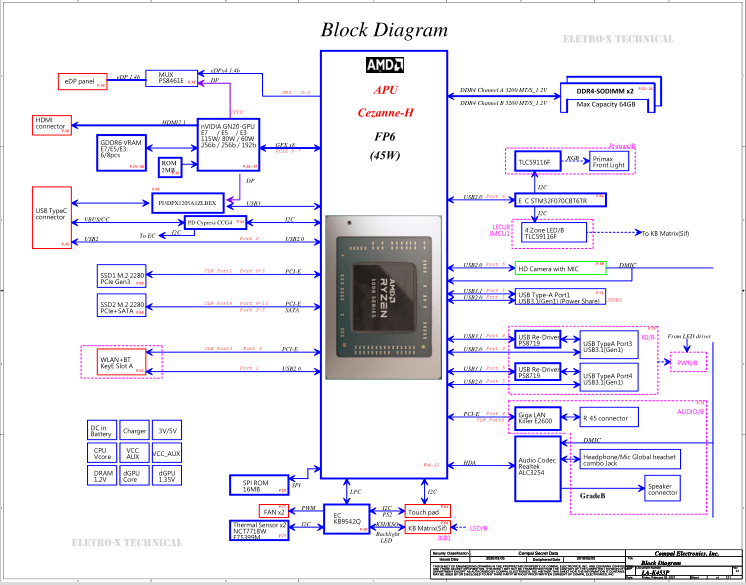Viewport: 746px width, 585px height.
Task: Click the "PI3DPX1205A1ZLBEX" block
Action: pos(187,203)
